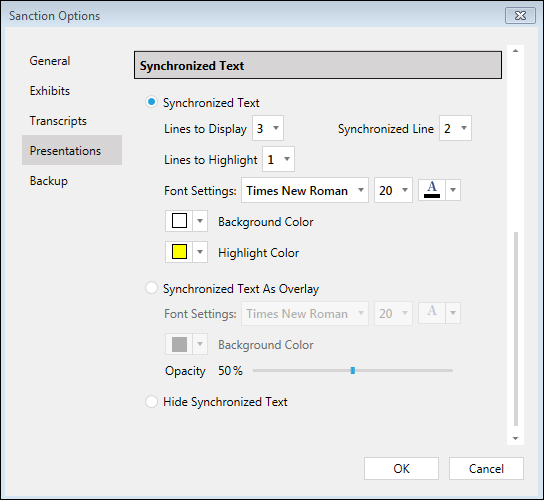Select the Synchronized Text radio button

[152, 102]
